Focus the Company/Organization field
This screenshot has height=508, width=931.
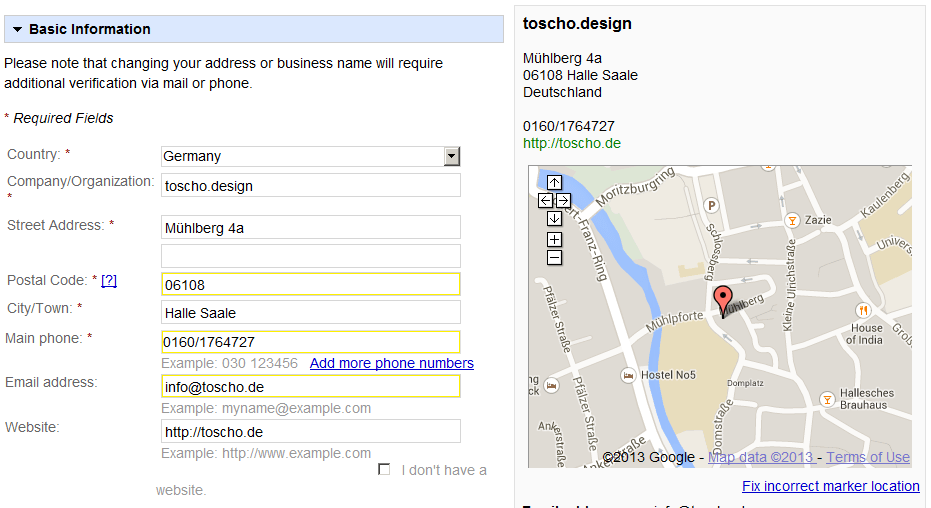pos(311,185)
